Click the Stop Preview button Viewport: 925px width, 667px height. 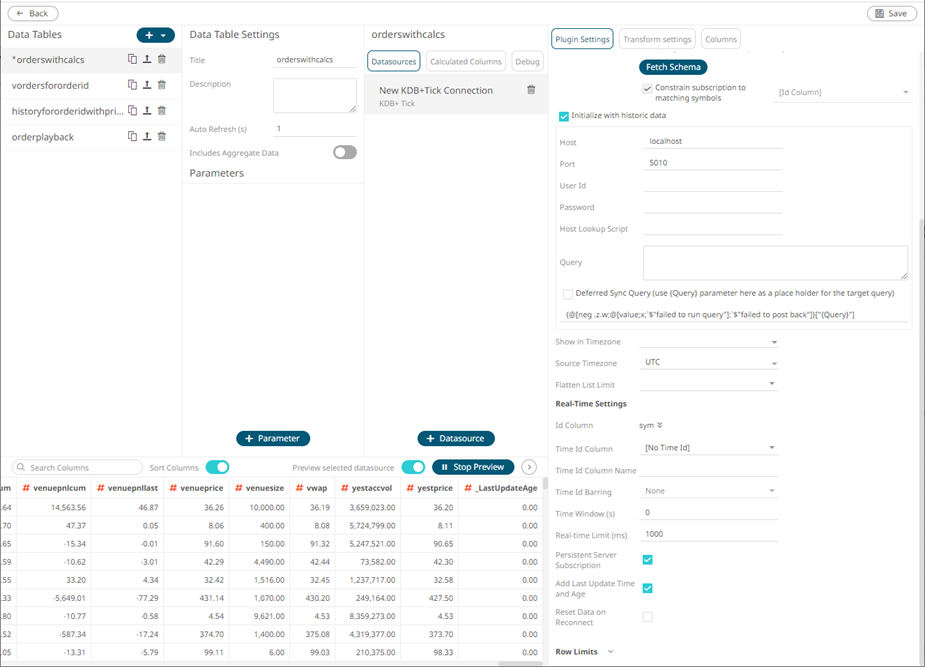click(x=473, y=467)
